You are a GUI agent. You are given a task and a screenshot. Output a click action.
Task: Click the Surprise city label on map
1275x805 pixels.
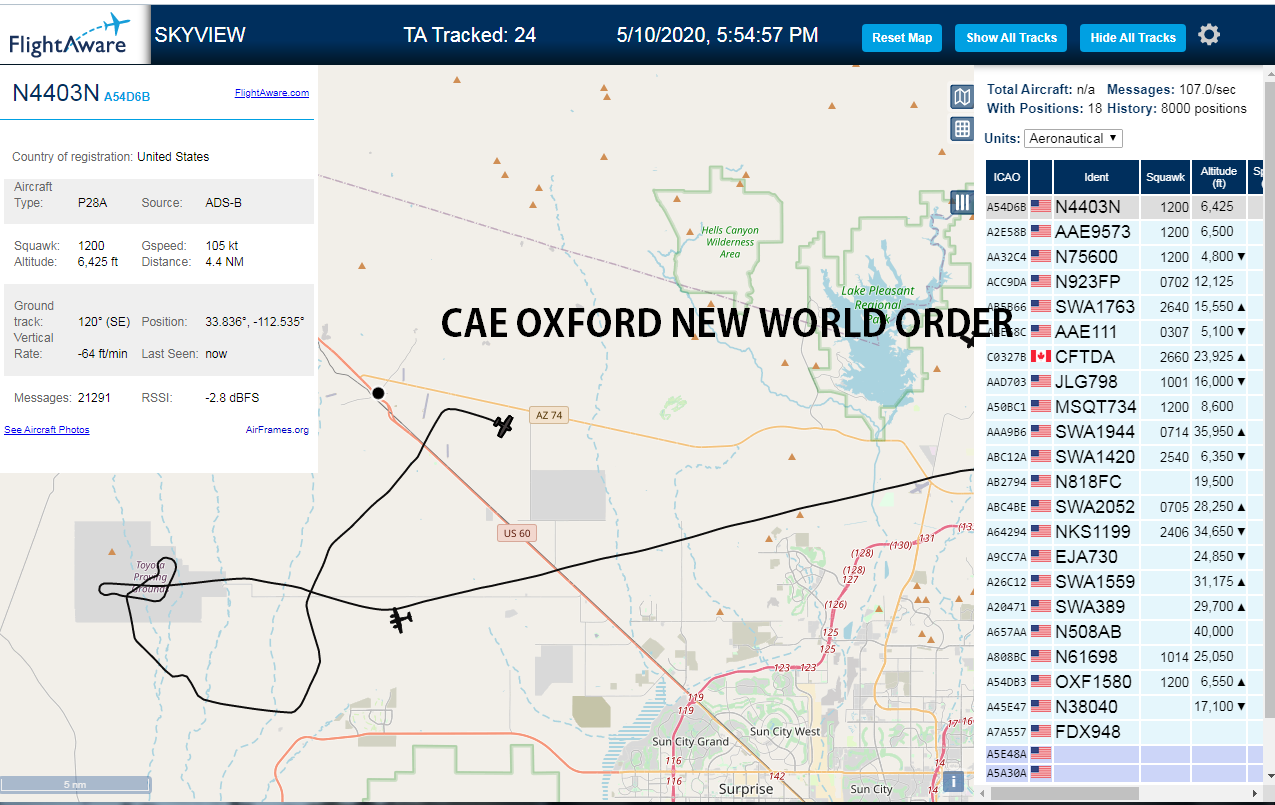(x=746, y=789)
